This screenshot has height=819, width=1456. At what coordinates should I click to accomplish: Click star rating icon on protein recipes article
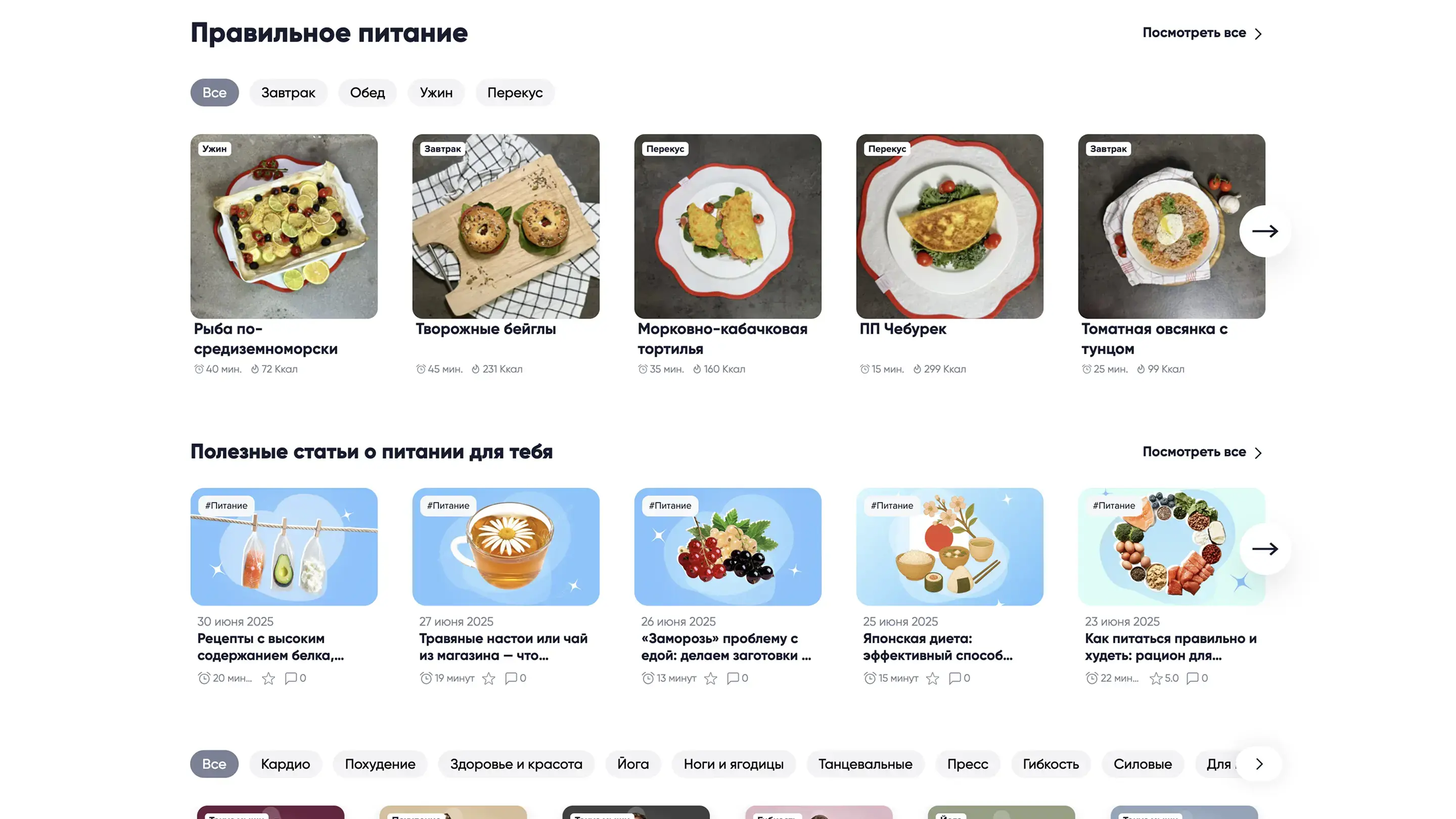268,678
